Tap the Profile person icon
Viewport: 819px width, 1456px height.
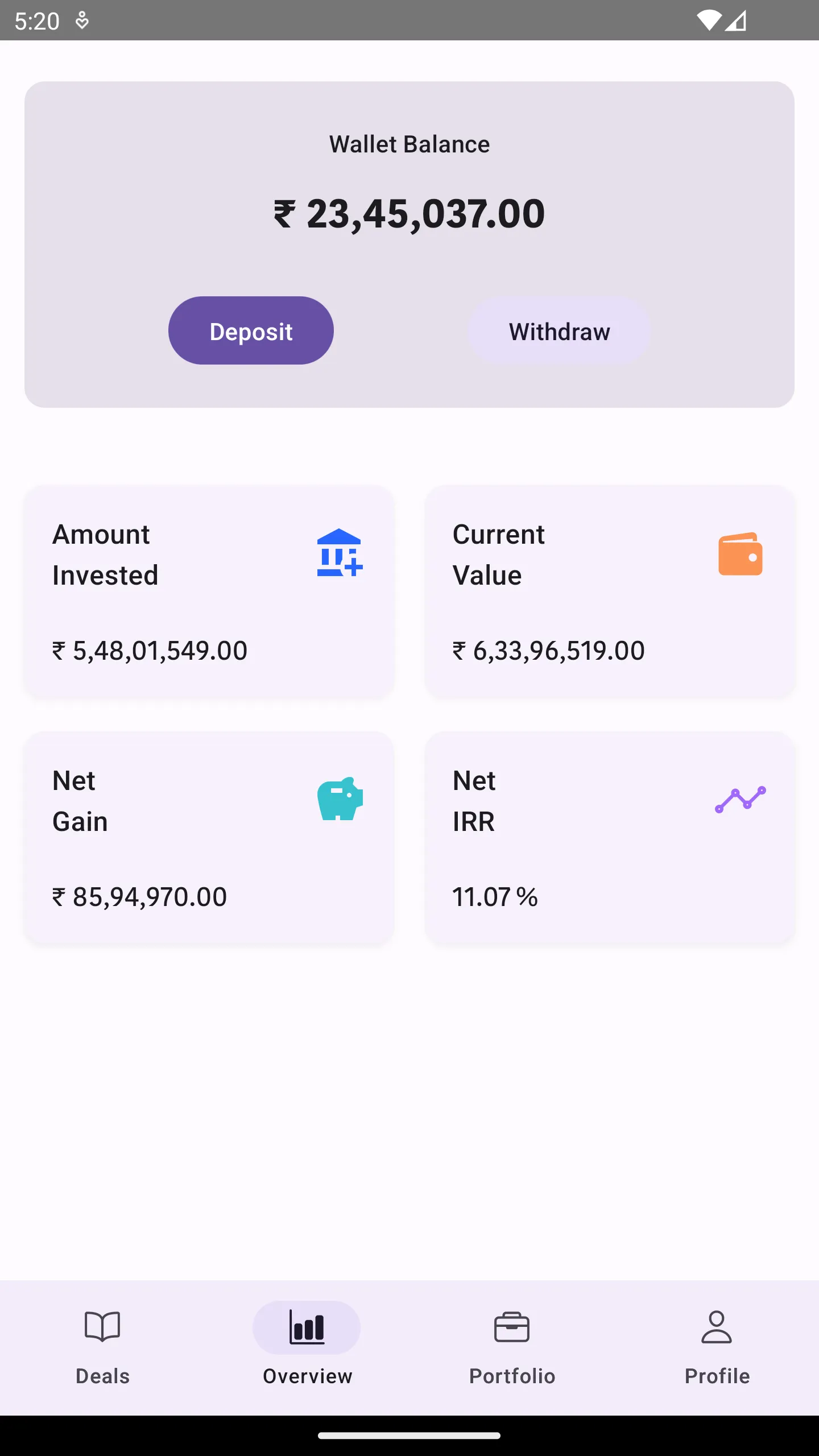click(717, 1327)
